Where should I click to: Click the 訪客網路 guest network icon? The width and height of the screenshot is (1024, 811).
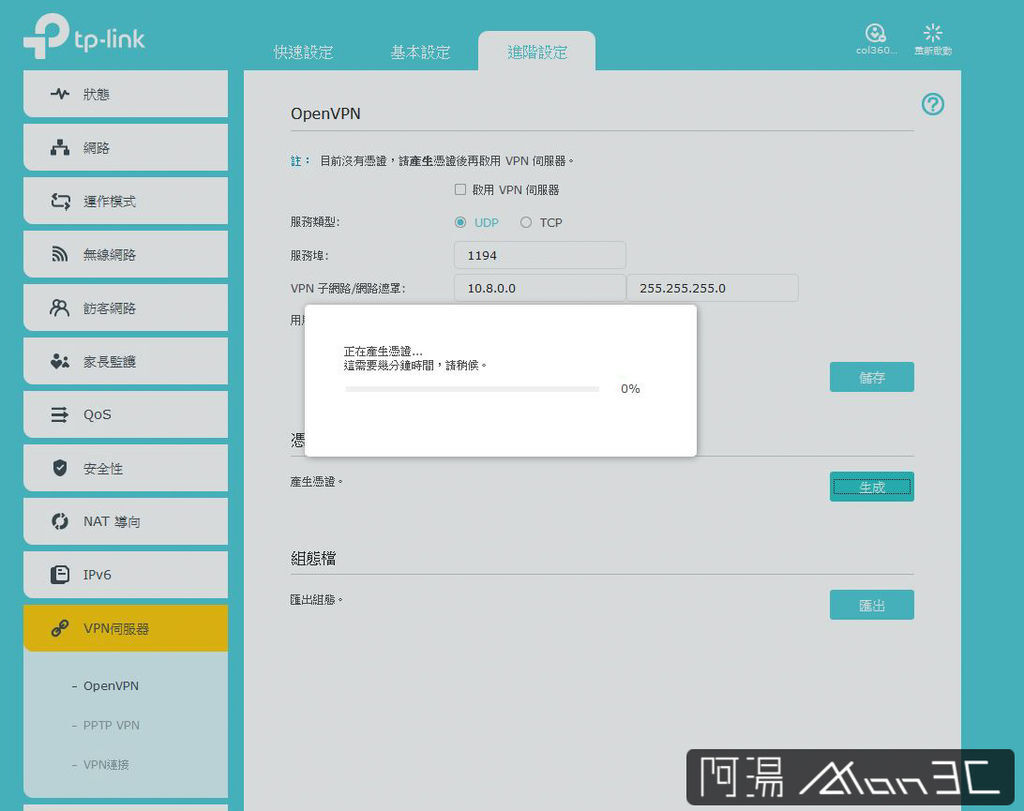59,308
